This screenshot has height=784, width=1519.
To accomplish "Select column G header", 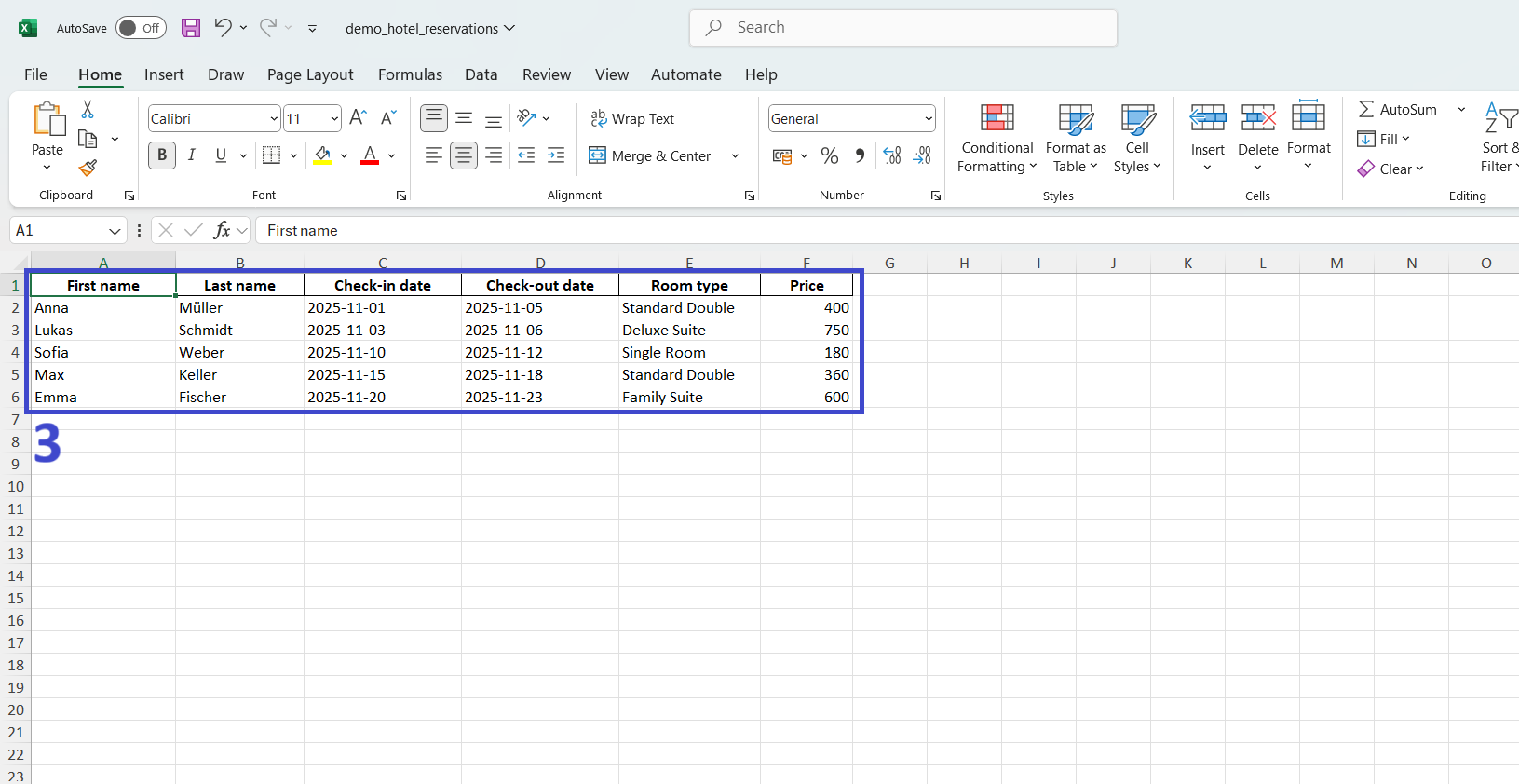I will (889, 263).
